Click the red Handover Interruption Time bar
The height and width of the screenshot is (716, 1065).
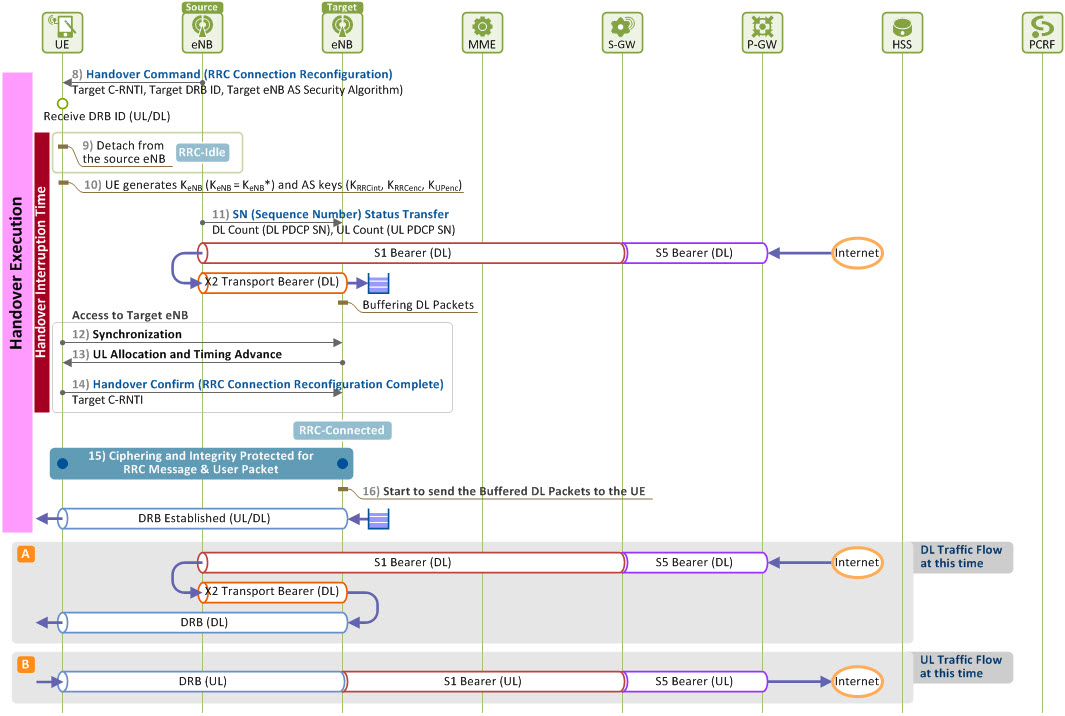point(41,272)
